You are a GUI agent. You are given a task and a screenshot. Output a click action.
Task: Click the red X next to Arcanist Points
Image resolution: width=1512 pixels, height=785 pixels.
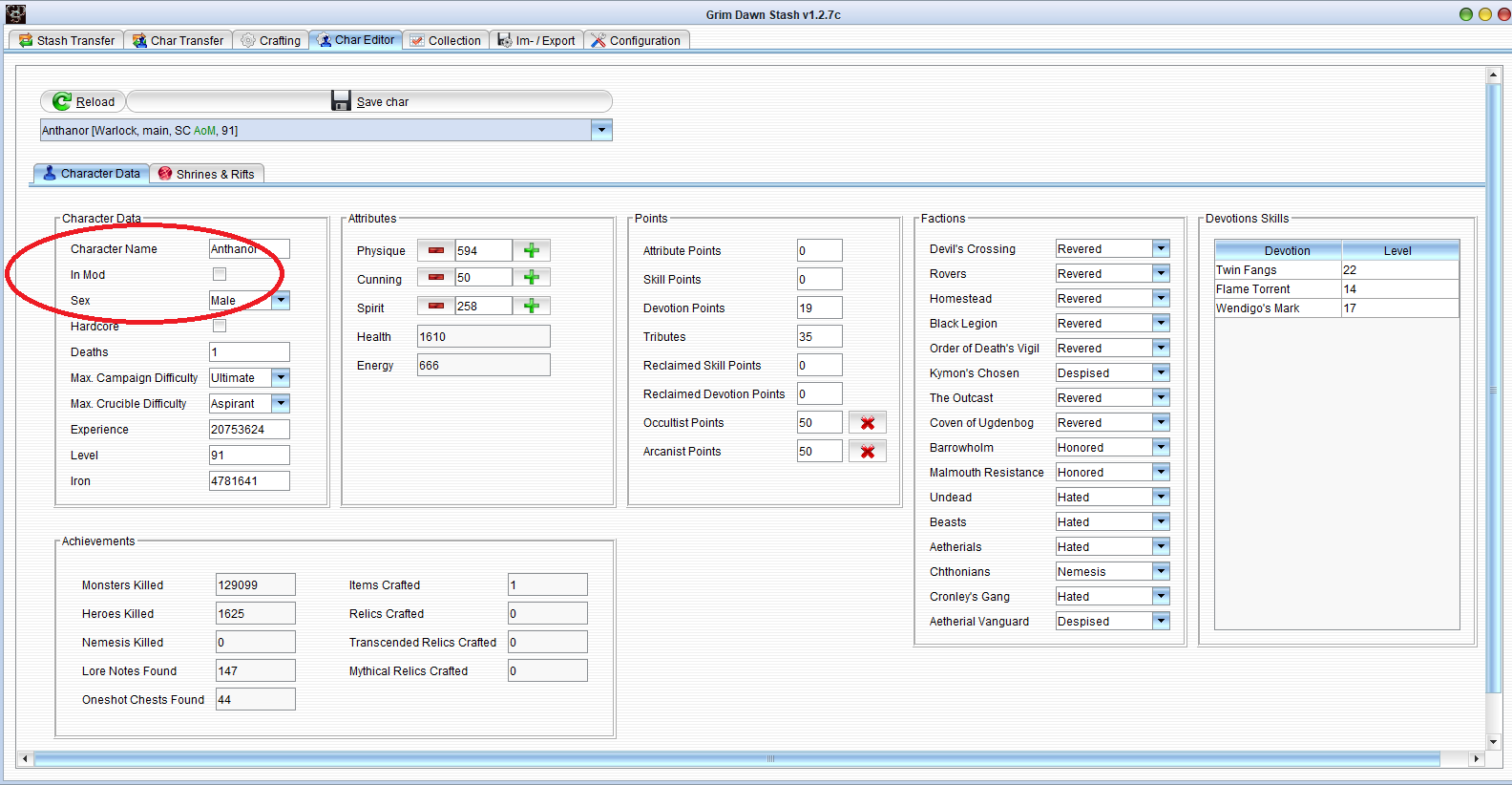(x=868, y=452)
